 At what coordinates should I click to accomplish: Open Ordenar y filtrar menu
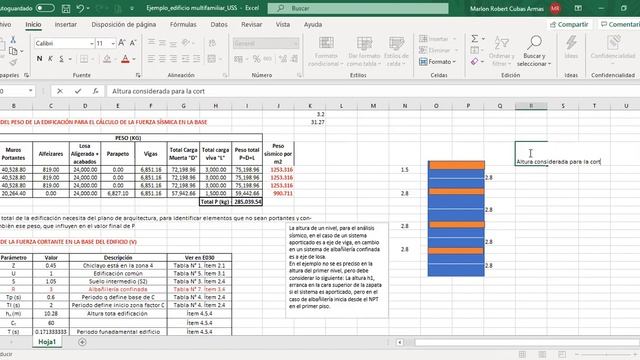point(501,51)
